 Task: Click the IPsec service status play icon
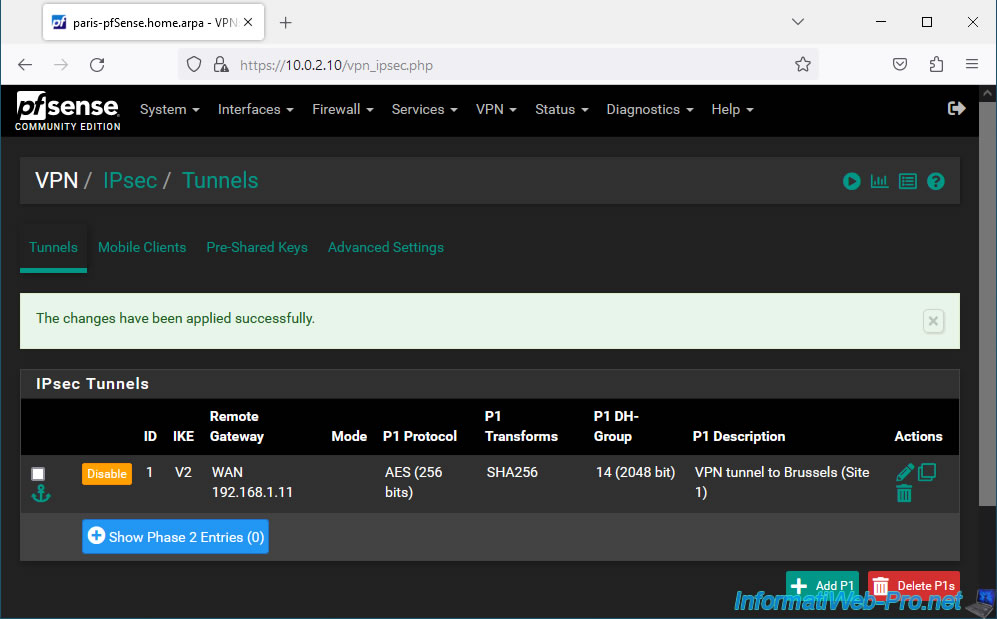pyautogui.click(x=851, y=182)
